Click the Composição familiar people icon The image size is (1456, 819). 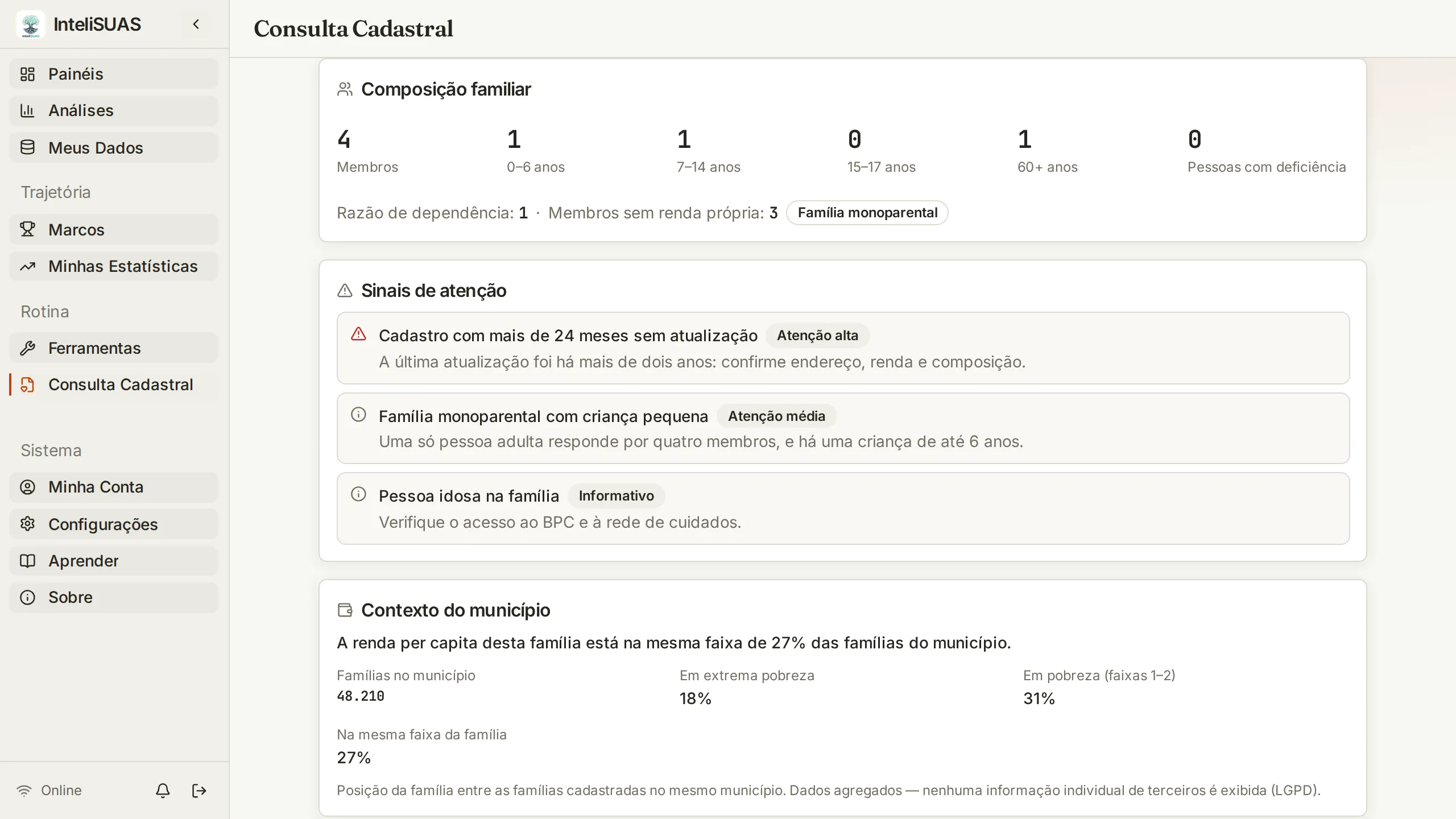click(x=345, y=89)
